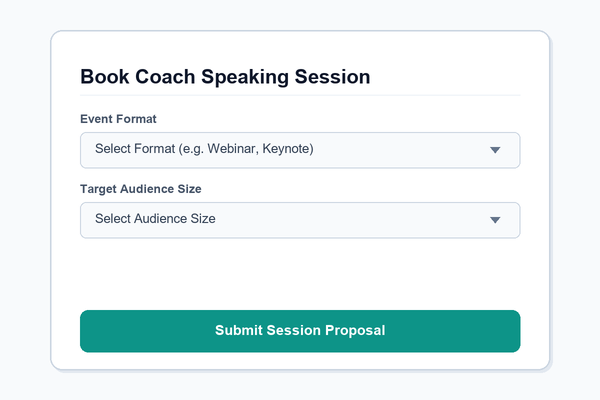Open the Event Format dropdown
Viewport: 600px width, 400px height.
click(x=300, y=150)
